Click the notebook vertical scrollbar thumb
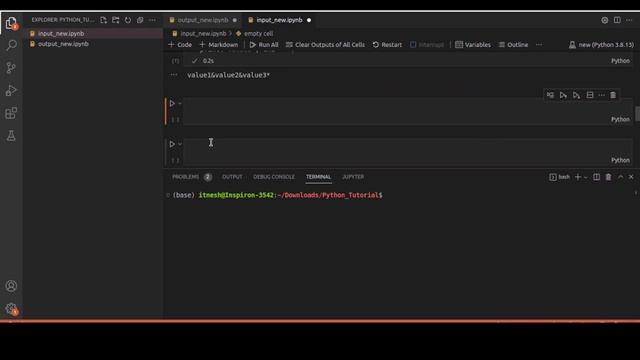The height and width of the screenshot is (360, 640). pyautogui.click(x=637, y=113)
